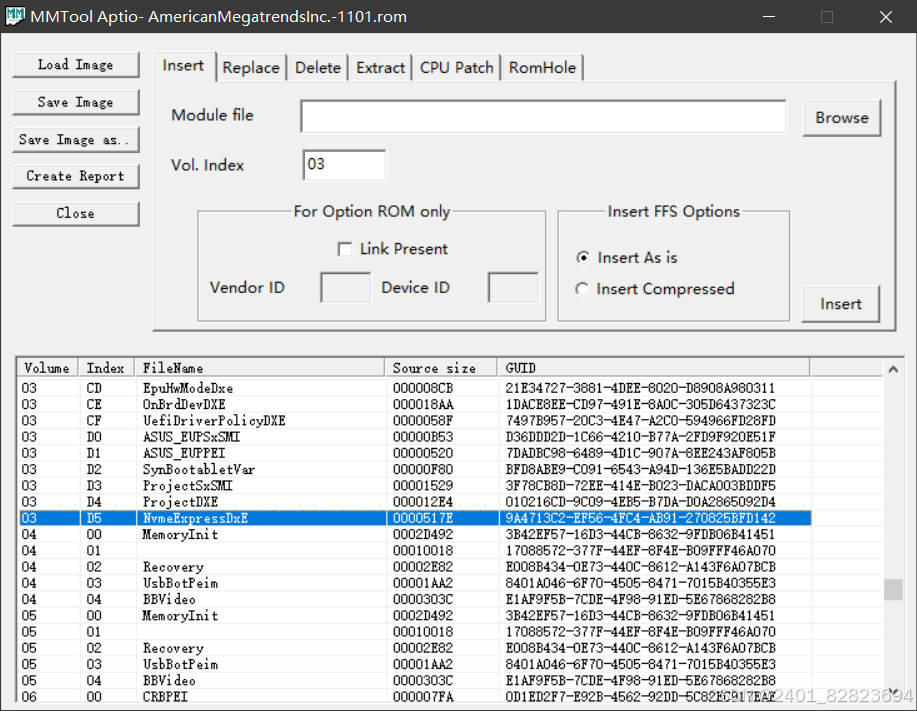The width and height of the screenshot is (917, 711).
Task: Select the SynBootabletVar row
Action: tap(415, 470)
